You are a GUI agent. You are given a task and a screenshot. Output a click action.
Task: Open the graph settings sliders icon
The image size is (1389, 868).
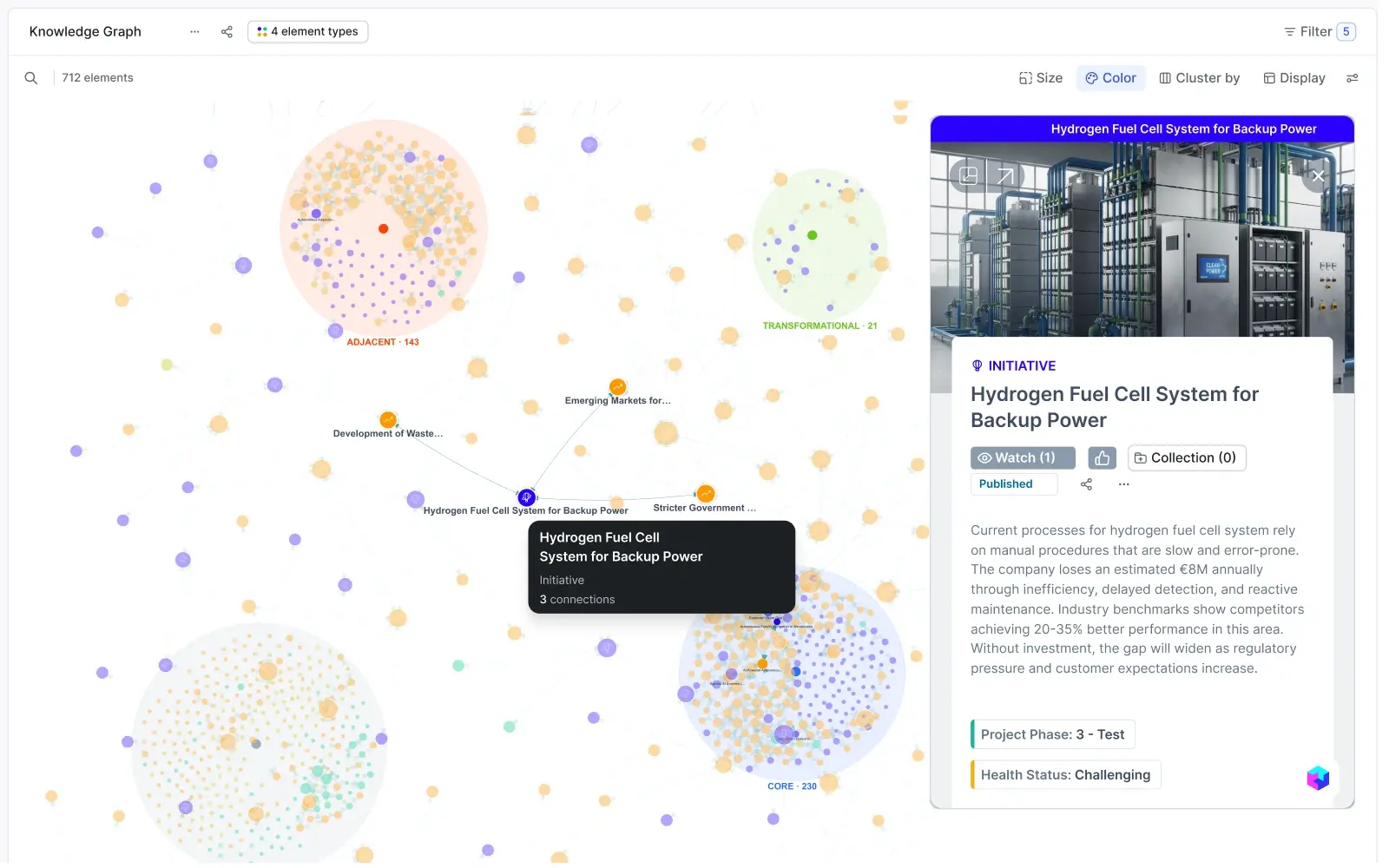coord(1352,78)
